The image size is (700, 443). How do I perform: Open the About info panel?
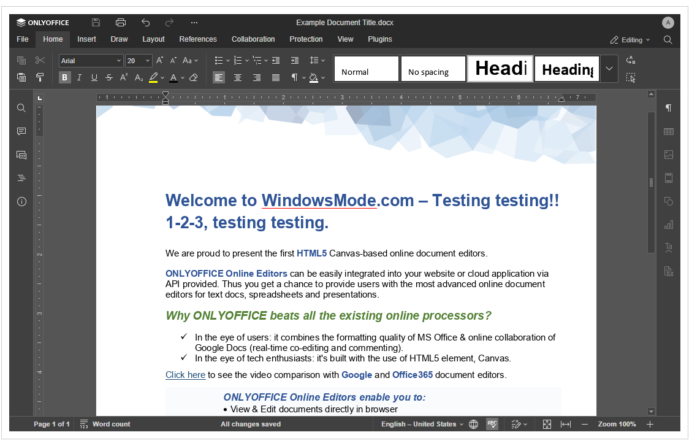click(21, 202)
